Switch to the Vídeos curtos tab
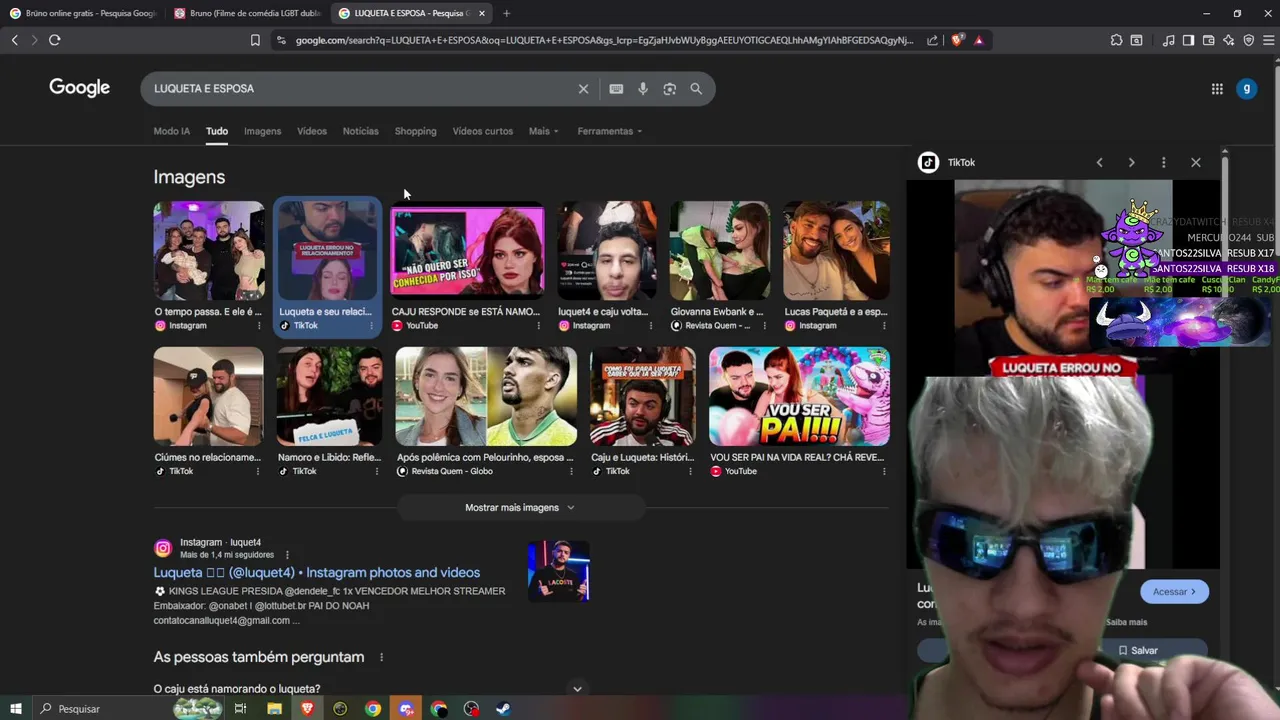Screen dimensions: 1280x720 [x=482, y=131]
